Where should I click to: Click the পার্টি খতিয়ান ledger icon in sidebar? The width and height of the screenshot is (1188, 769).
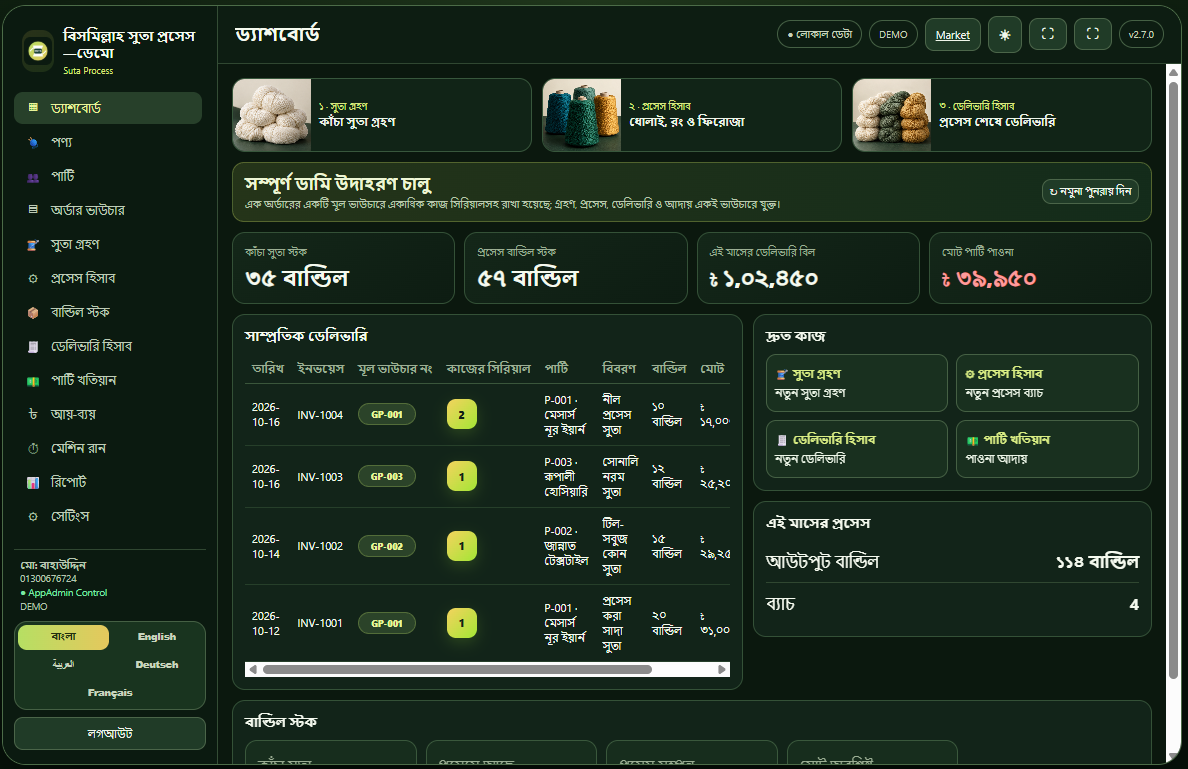click(33, 380)
